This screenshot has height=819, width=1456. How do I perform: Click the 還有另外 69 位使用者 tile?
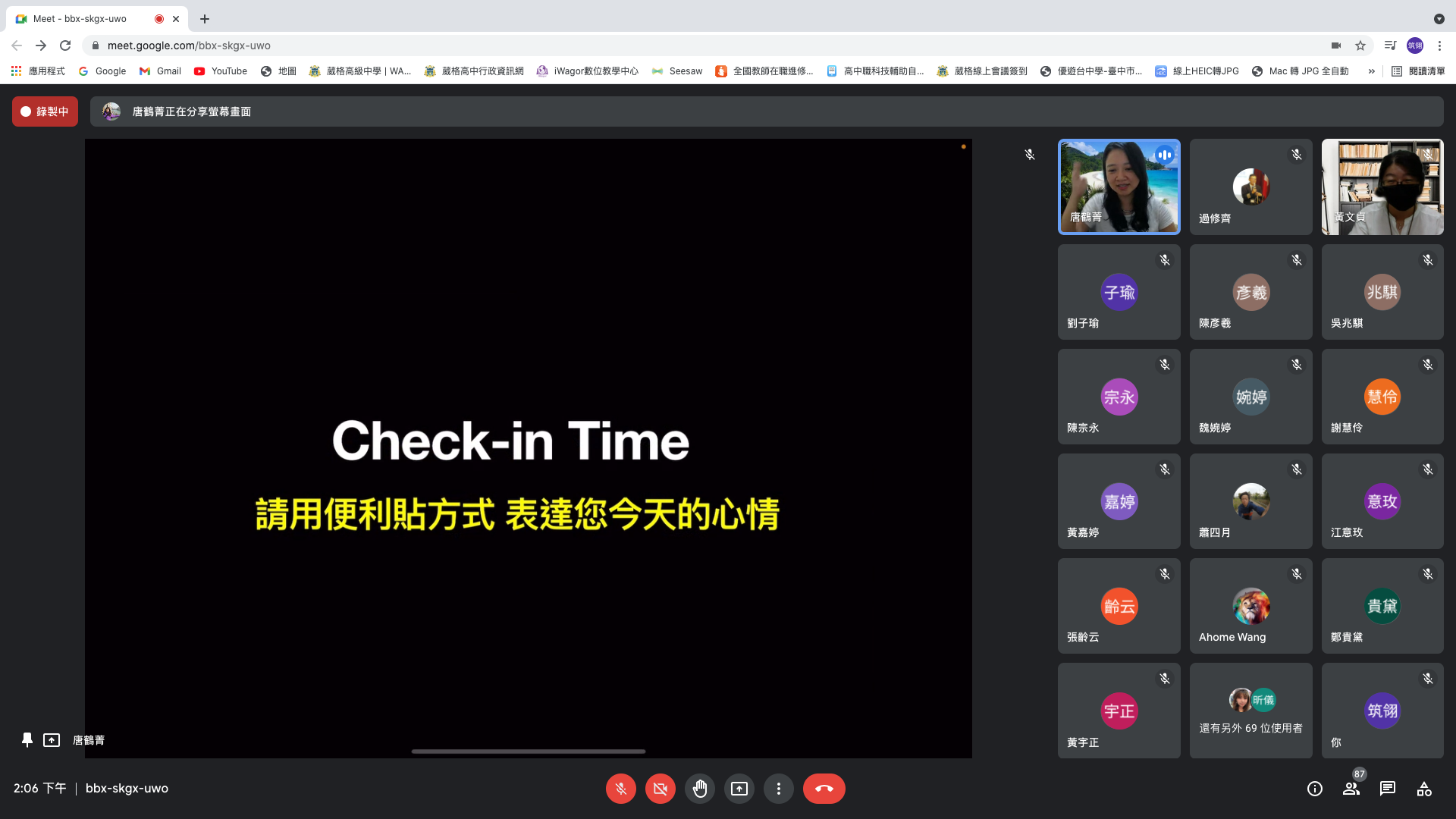[x=1250, y=711]
